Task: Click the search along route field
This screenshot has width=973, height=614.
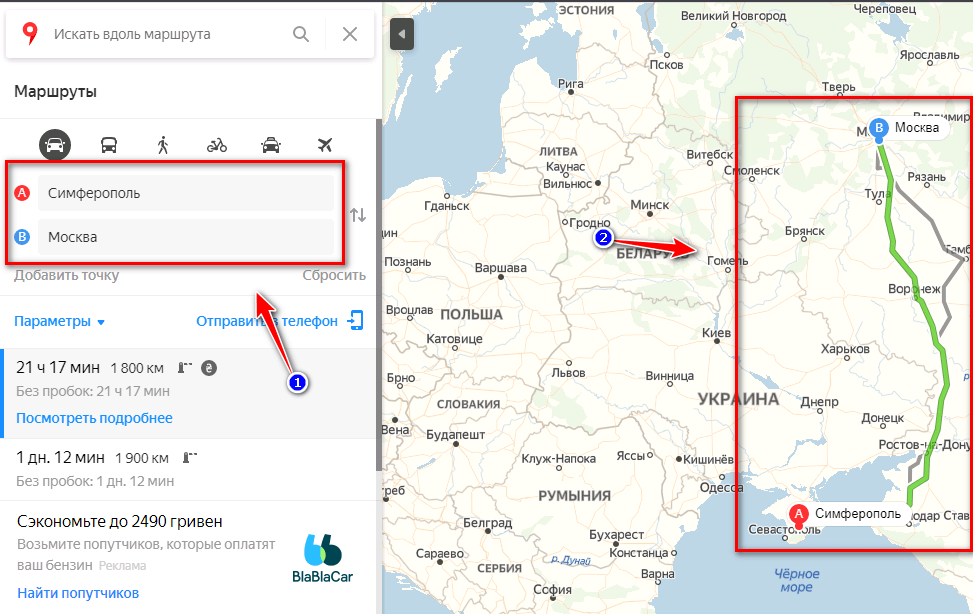Action: coord(168,34)
